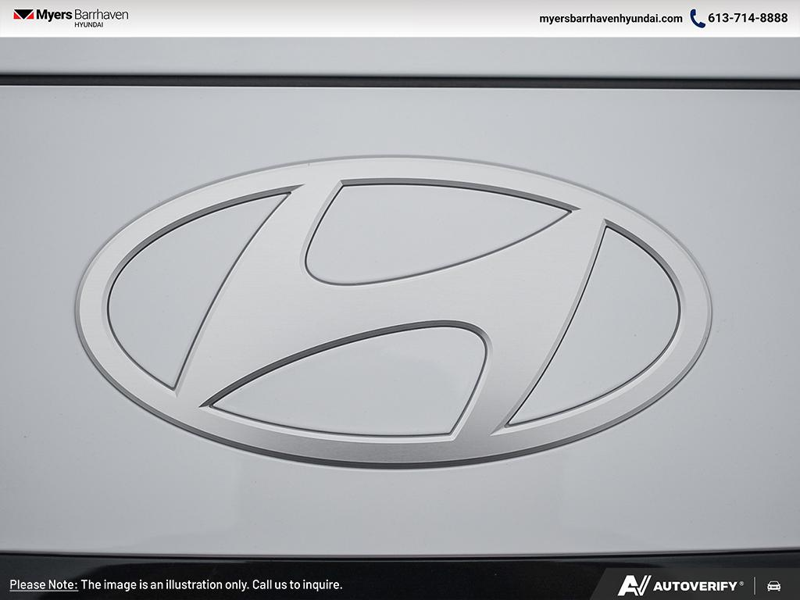The width and height of the screenshot is (800, 600).
Task: Click the Myers Barrhaven dealership name text
Action: [x=84, y=14]
